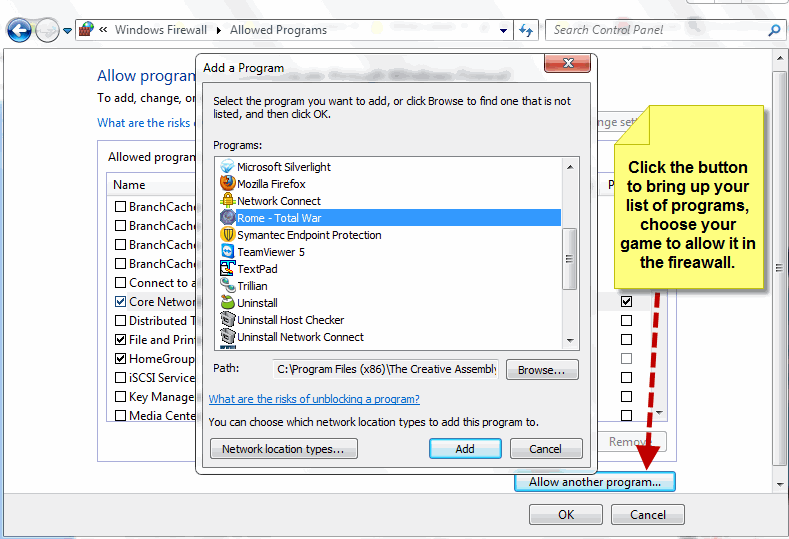Viewport: 789px width, 539px height.
Task: Tick the Distributed T... checkbox
Action: click(120, 321)
